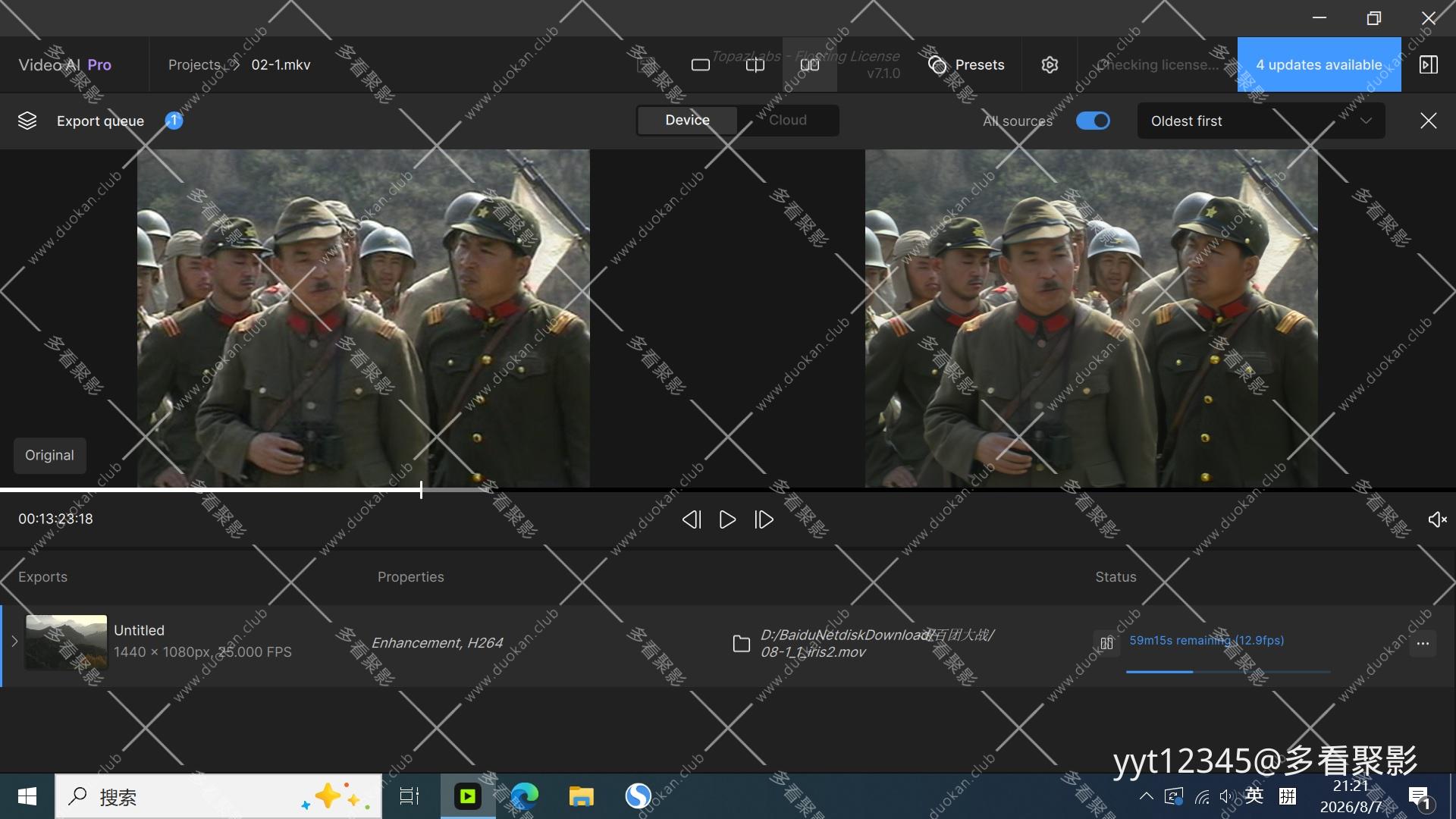Open the notification center icon
The height and width of the screenshot is (819, 1456).
(1420, 798)
